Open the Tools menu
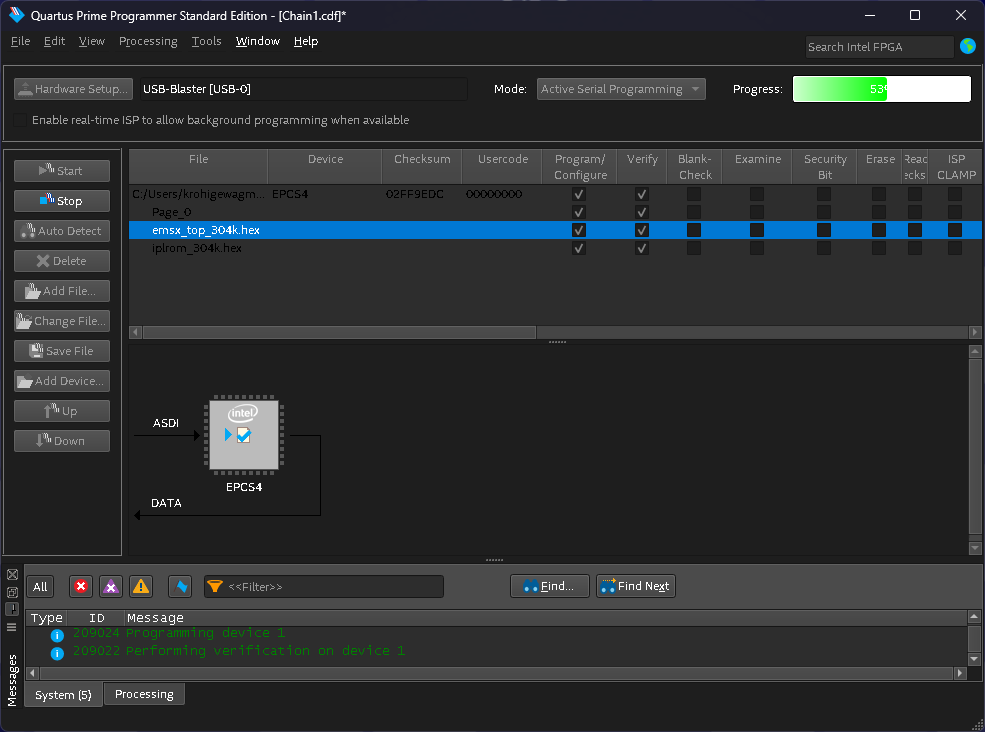985x732 pixels. click(x=206, y=41)
